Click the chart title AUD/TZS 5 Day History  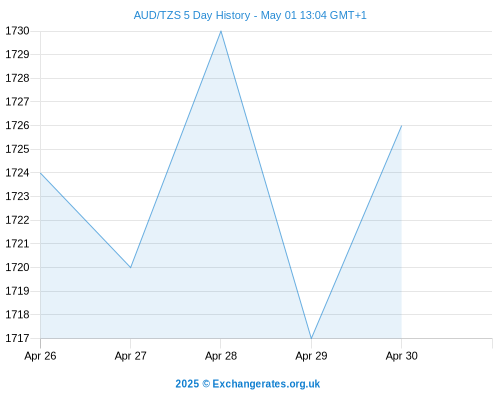point(192,15)
